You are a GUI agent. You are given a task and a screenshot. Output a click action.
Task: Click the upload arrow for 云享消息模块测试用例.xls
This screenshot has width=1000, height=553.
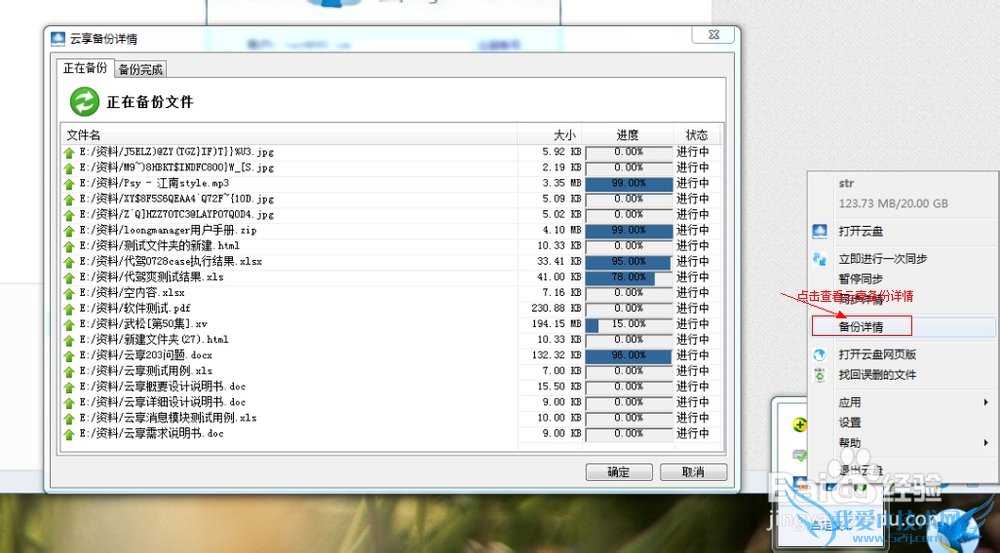[x=69, y=418]
